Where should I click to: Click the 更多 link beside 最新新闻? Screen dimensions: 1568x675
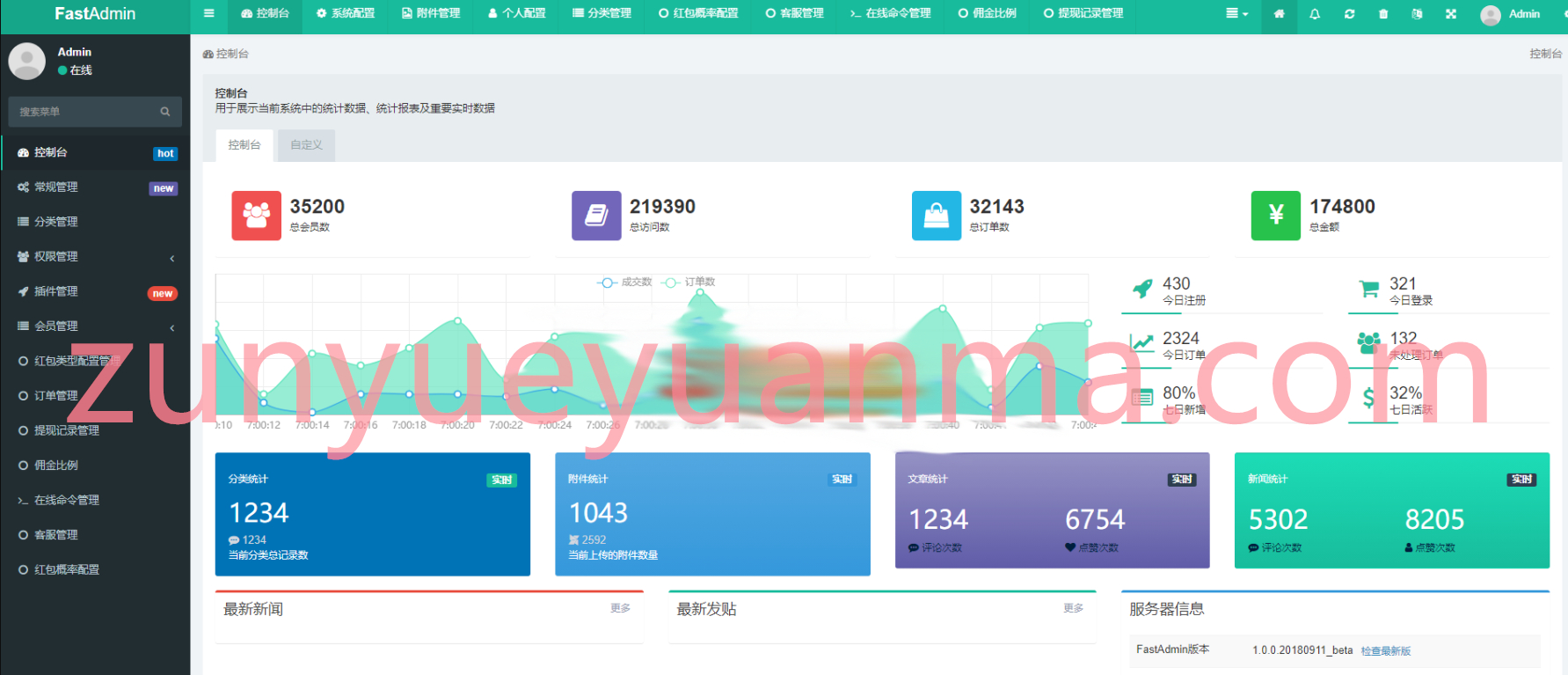pos(621,608)
